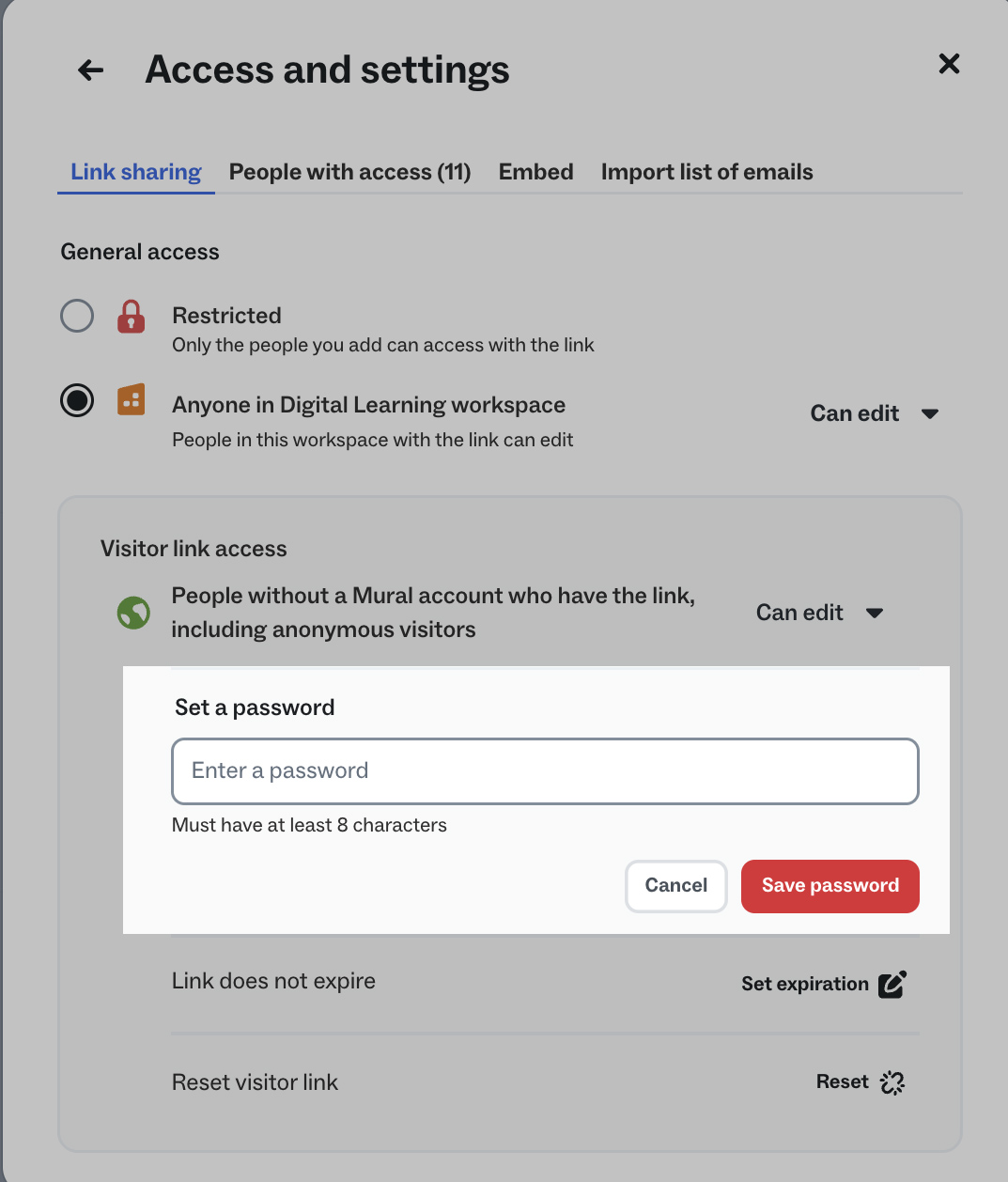The image size is (1008, 1182).
Task: Click the Save password button
Action: (x=830, y=885)
